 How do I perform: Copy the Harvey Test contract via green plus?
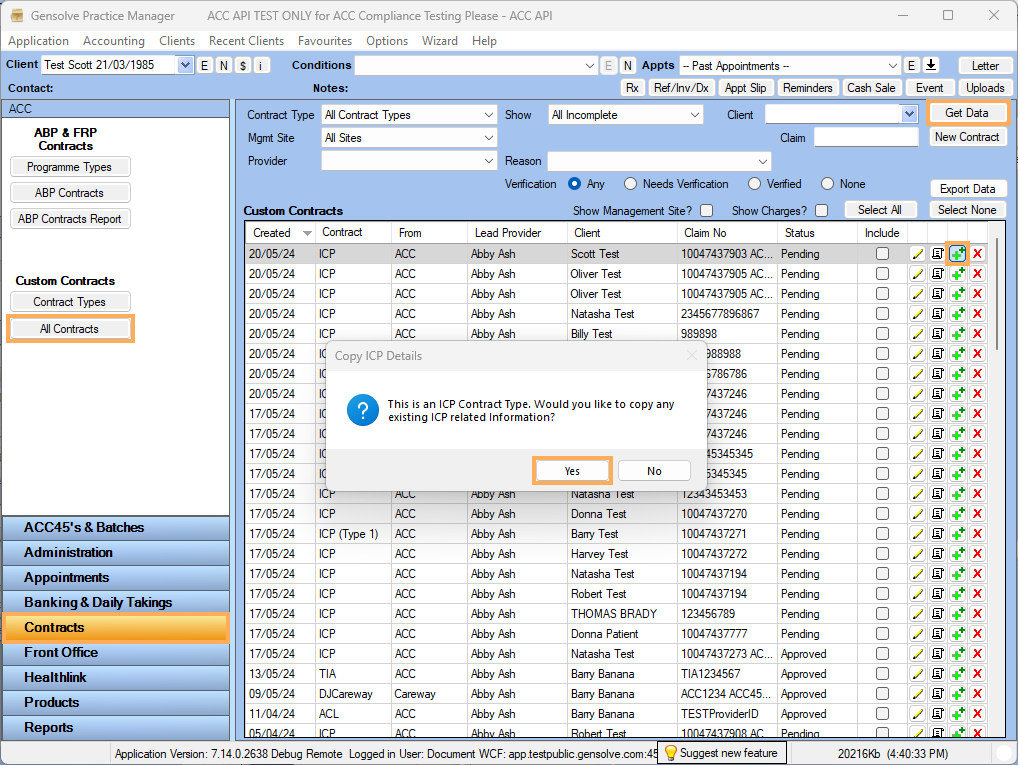pos(958,554)
